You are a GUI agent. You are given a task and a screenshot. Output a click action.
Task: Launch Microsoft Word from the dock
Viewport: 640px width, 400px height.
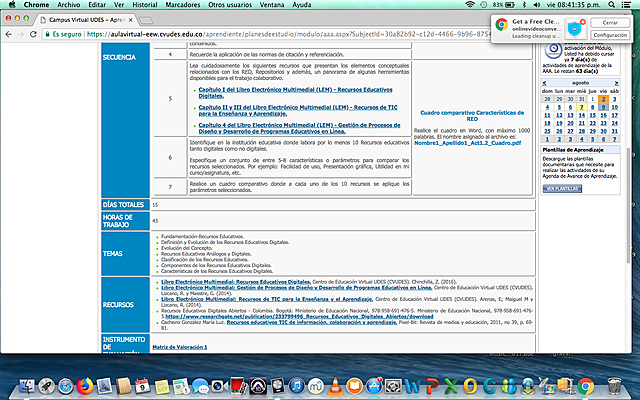[412, 386]
